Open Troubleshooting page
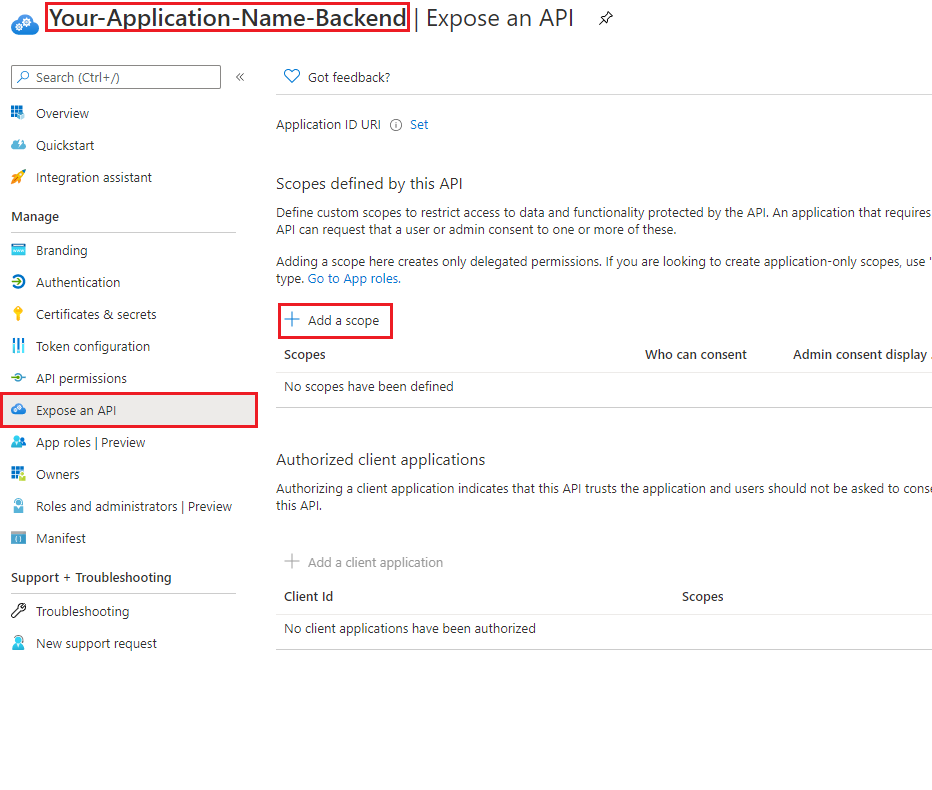 tap(83, 612)
